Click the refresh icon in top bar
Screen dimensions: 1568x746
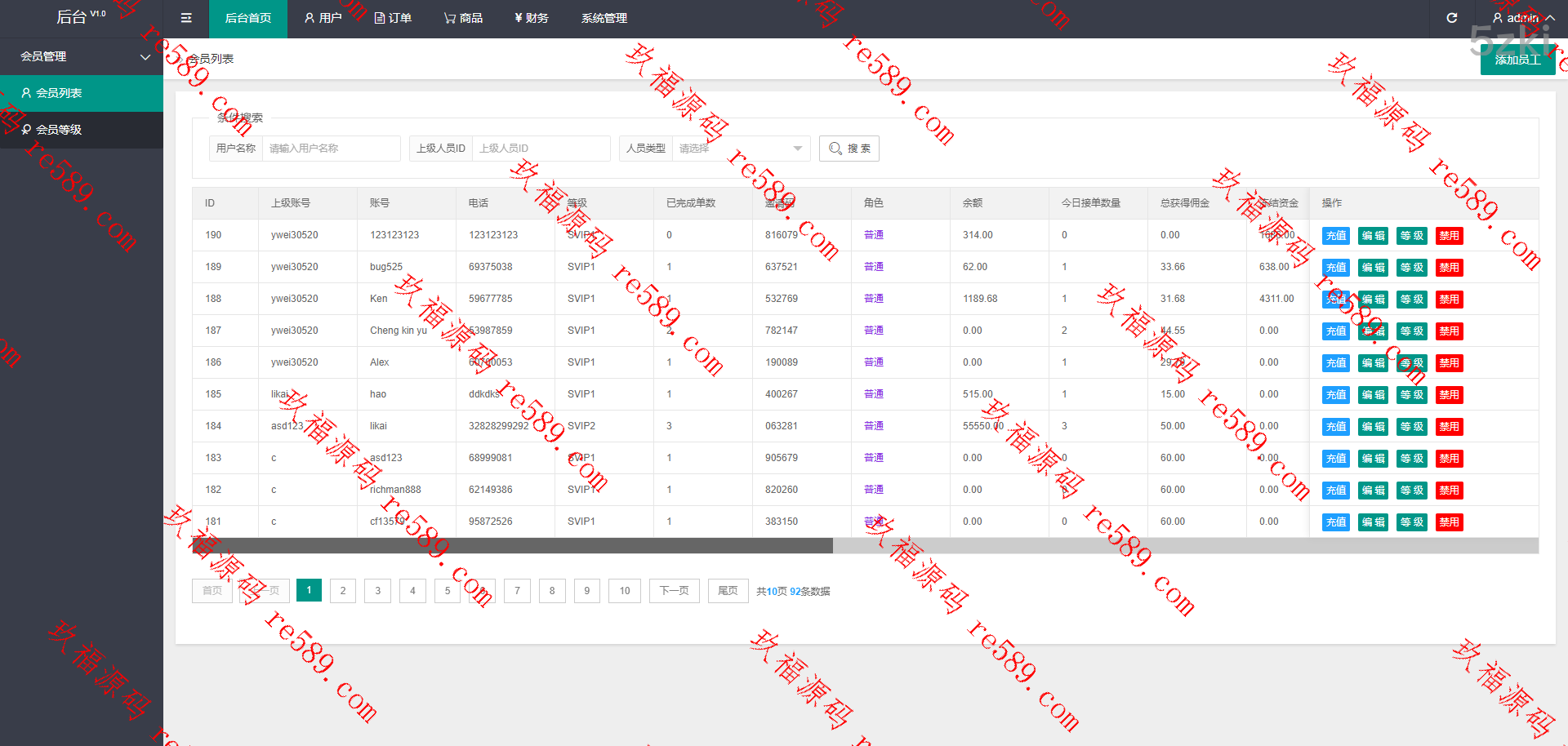[x=1451, y=18]
